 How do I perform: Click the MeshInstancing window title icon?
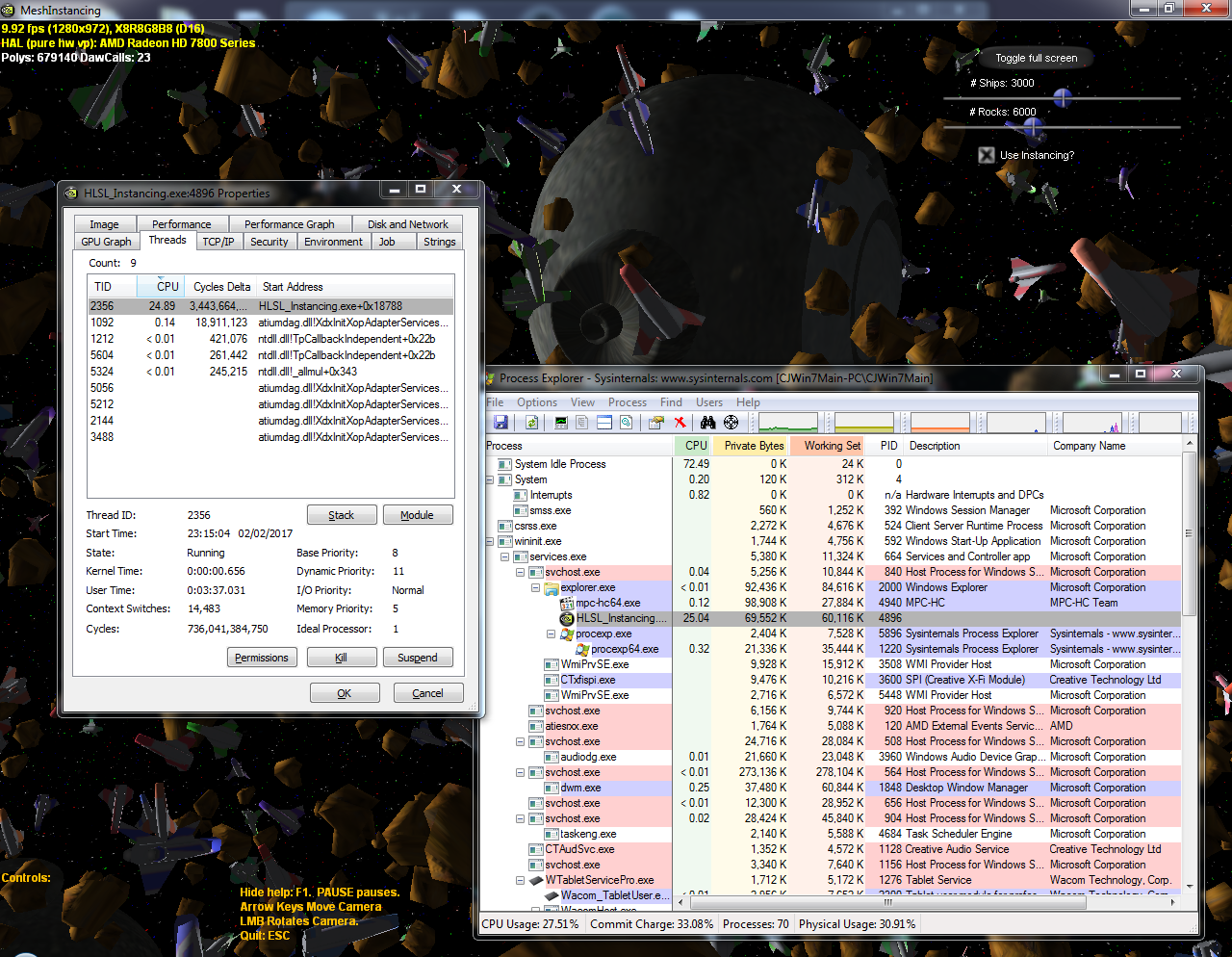coord(10,10)
